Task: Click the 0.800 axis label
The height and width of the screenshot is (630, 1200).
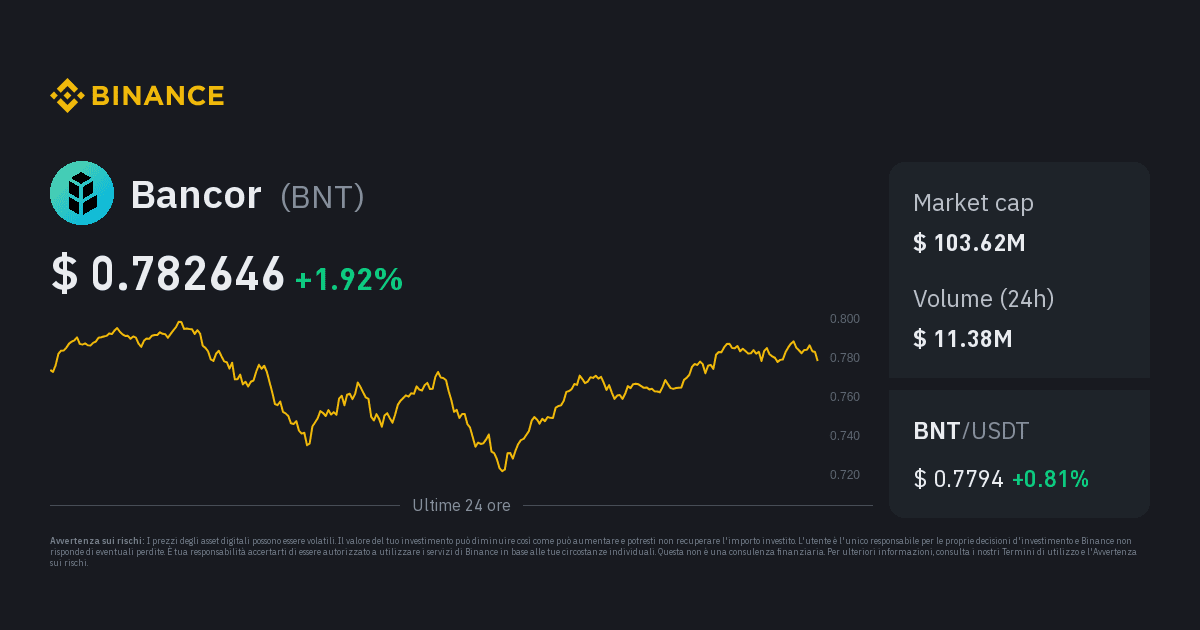Action: click(845, 319)
